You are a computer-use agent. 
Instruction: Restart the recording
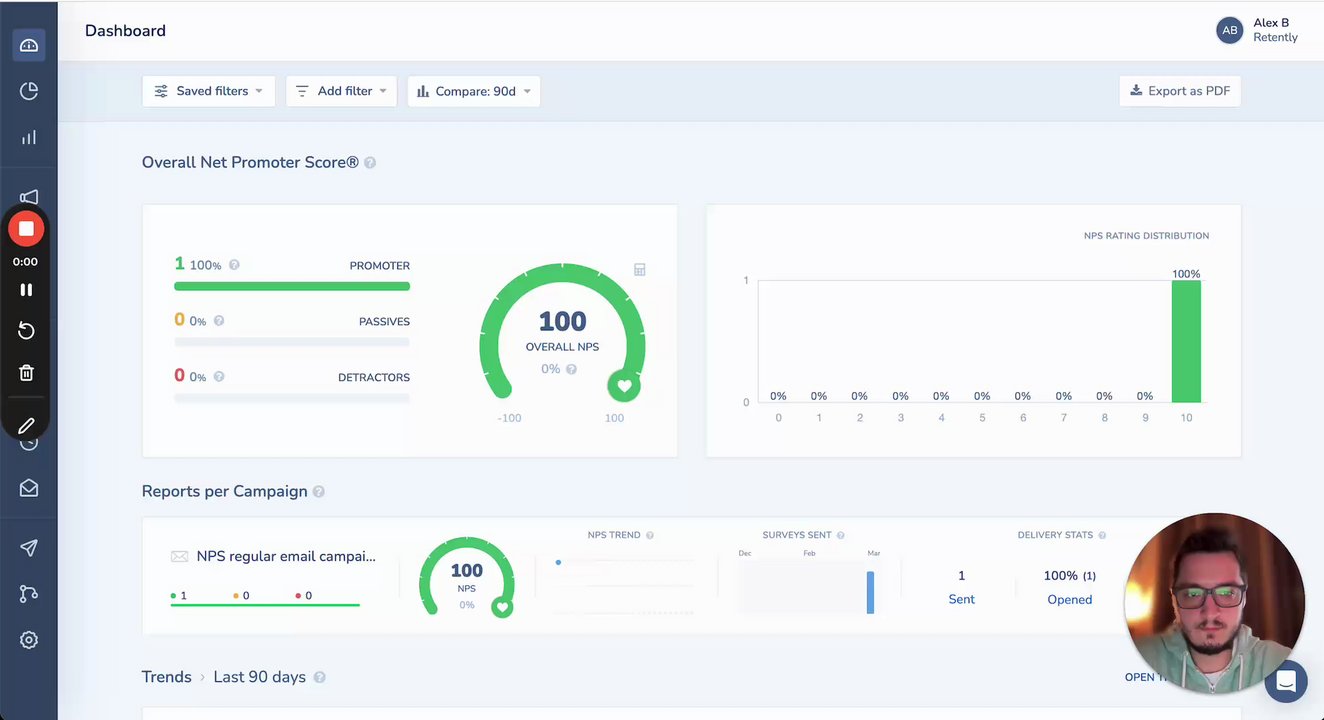click(x=26, y=331)
